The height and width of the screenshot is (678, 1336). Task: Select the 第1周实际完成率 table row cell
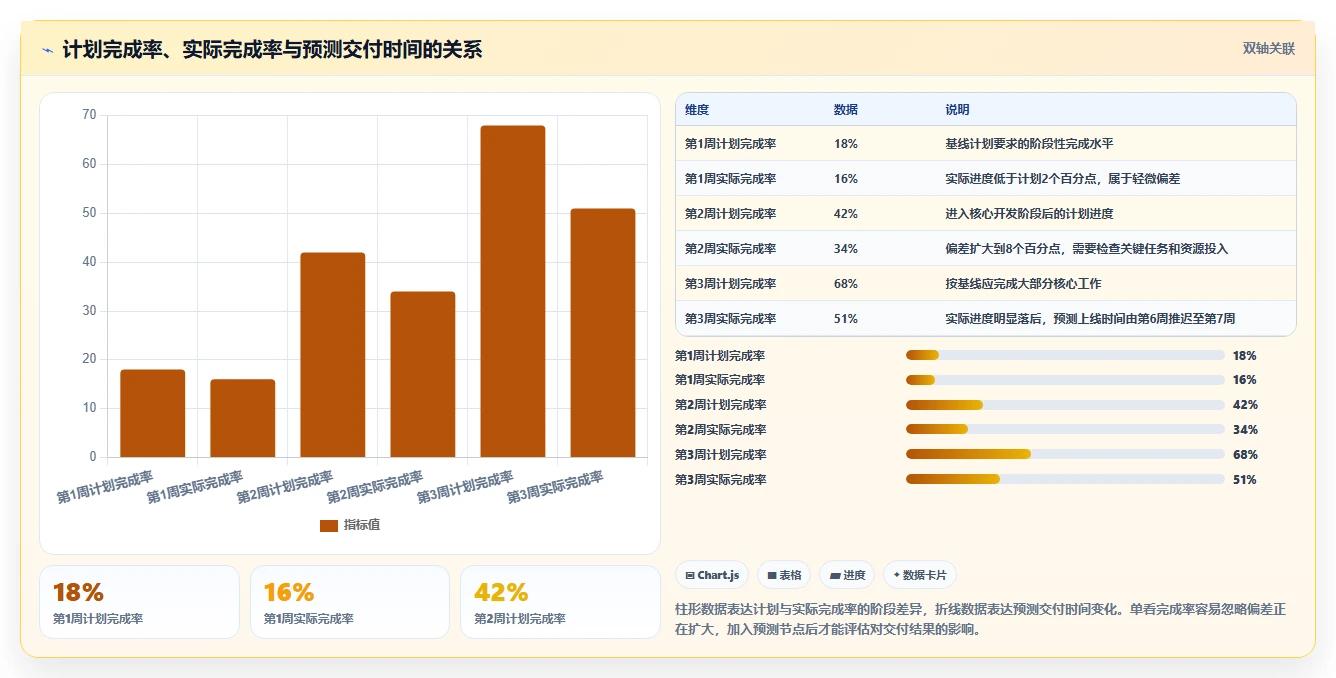coord(730,179)
